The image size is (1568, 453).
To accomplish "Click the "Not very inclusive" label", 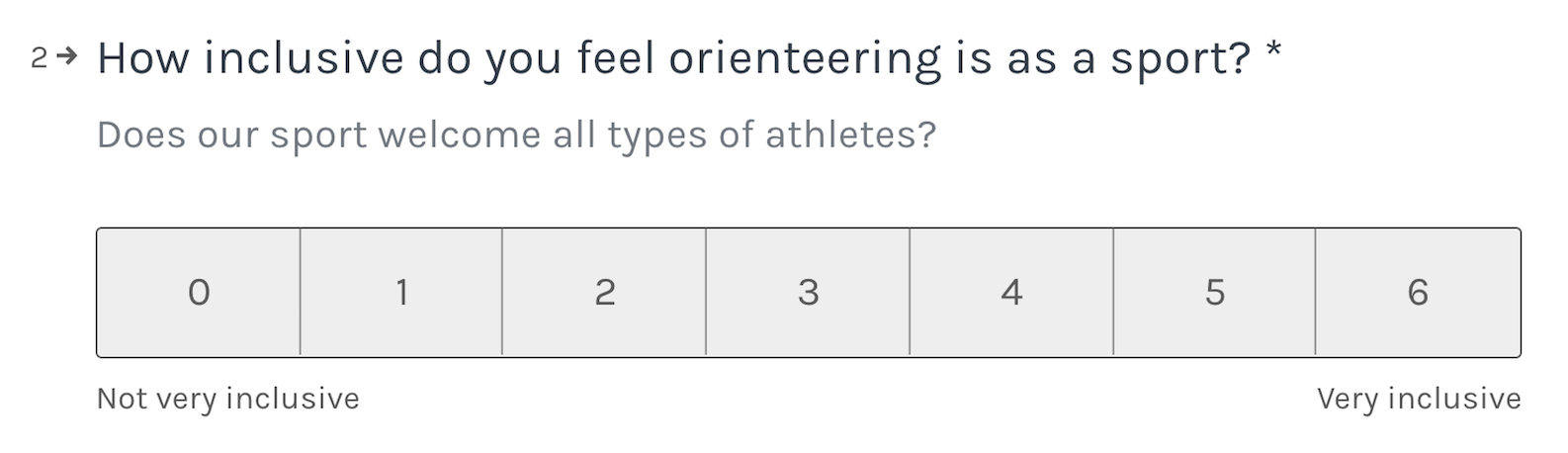I will [227, 400].
